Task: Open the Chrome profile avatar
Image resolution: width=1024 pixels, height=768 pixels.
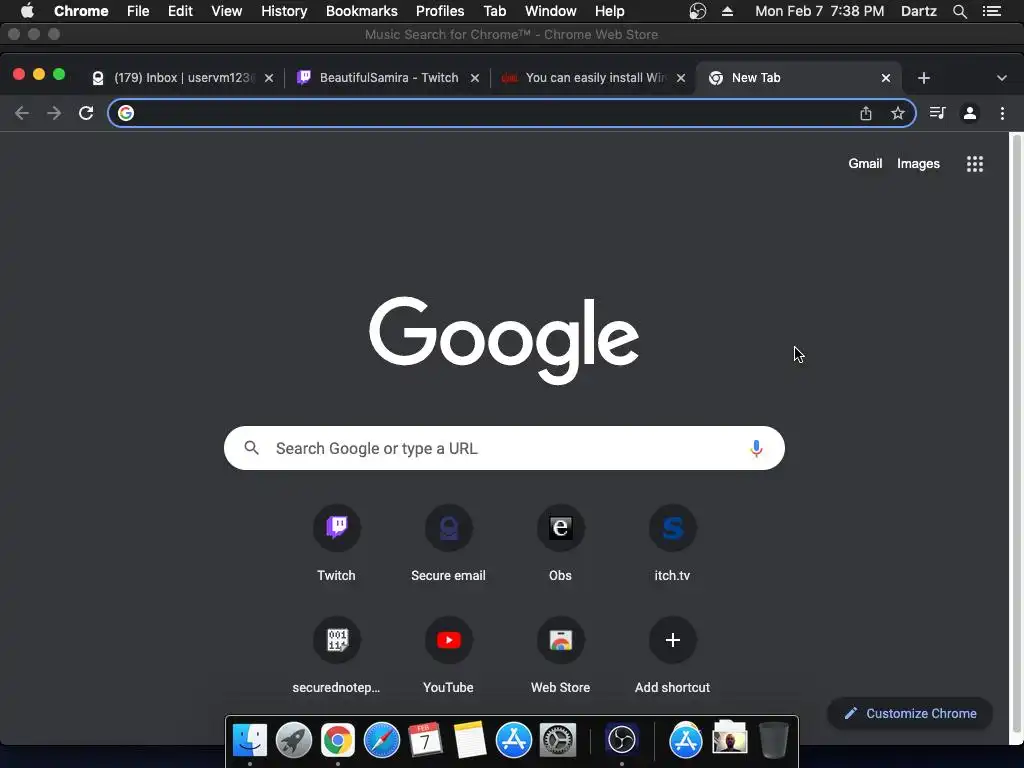Action: click(970, 113)
